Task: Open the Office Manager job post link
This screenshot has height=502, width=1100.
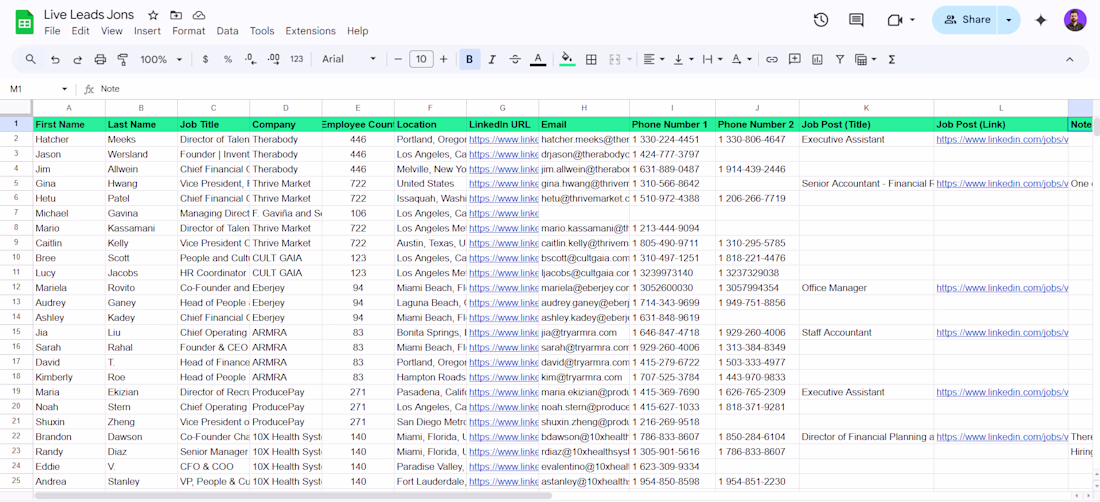Action: coord(1002,287)
